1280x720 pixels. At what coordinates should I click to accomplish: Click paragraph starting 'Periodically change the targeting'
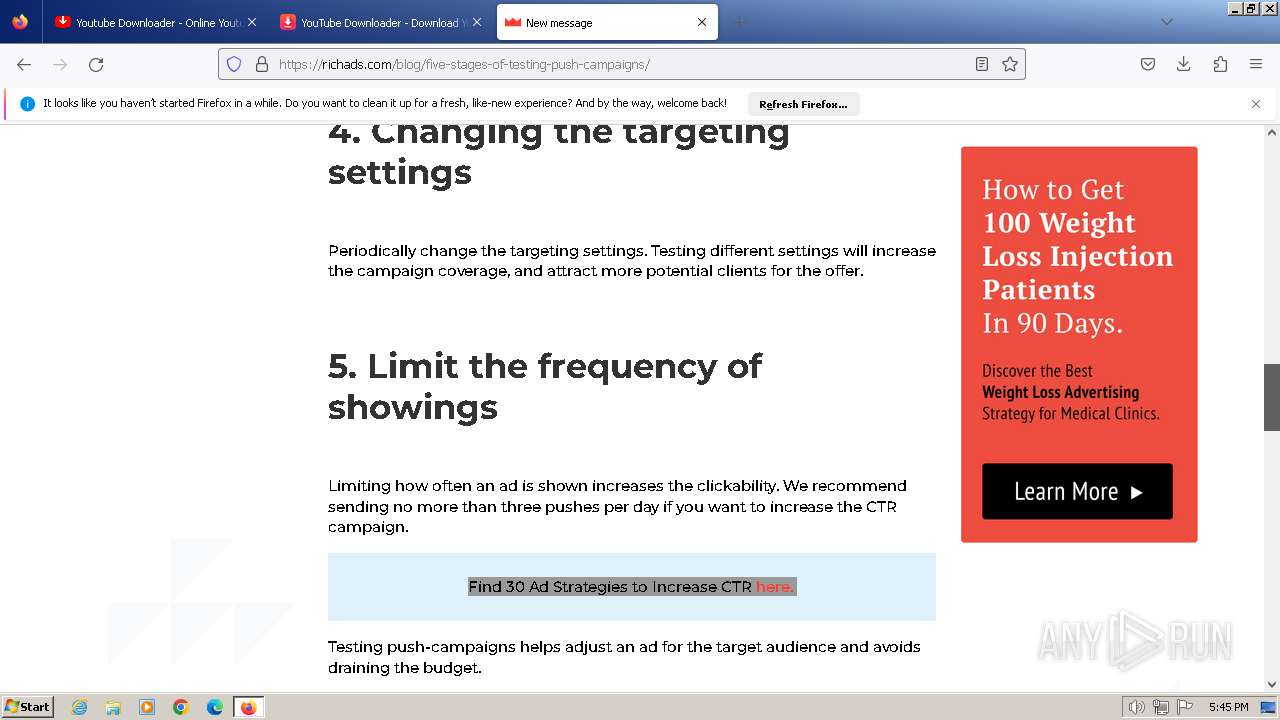[x=632, y=261]
